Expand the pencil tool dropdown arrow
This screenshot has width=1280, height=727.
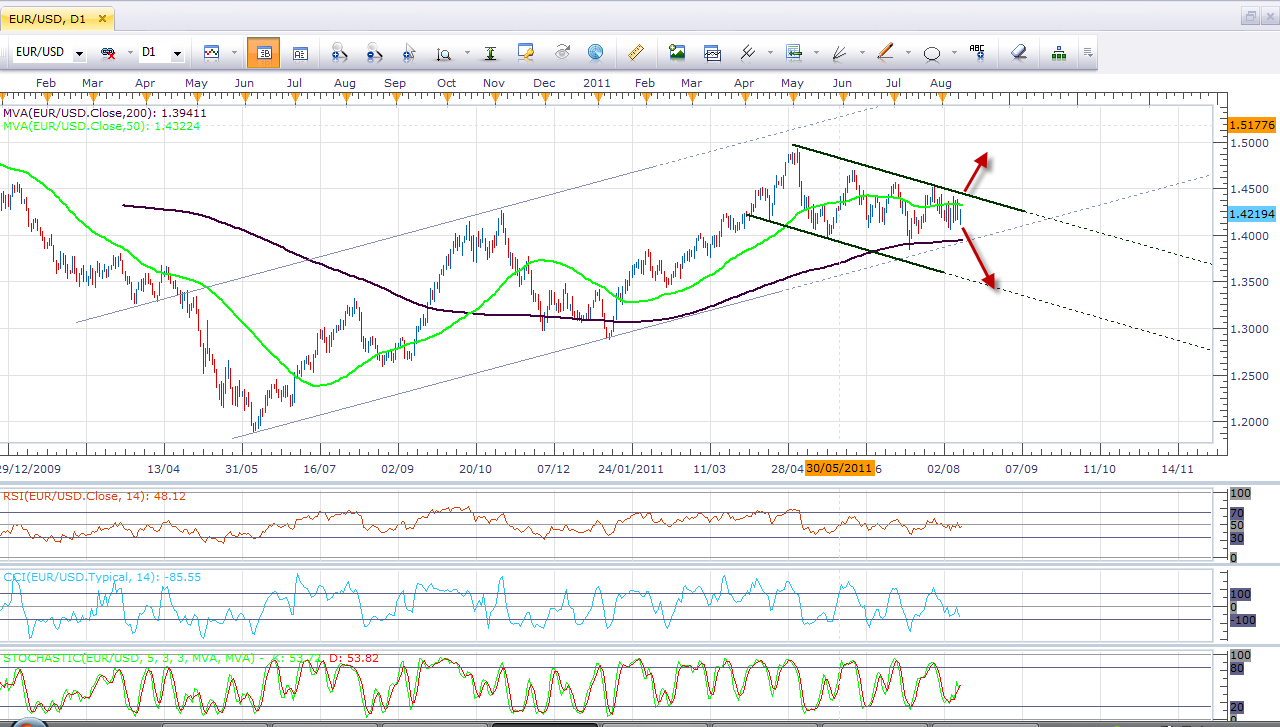pyautogui.click(x=908, y=52)
